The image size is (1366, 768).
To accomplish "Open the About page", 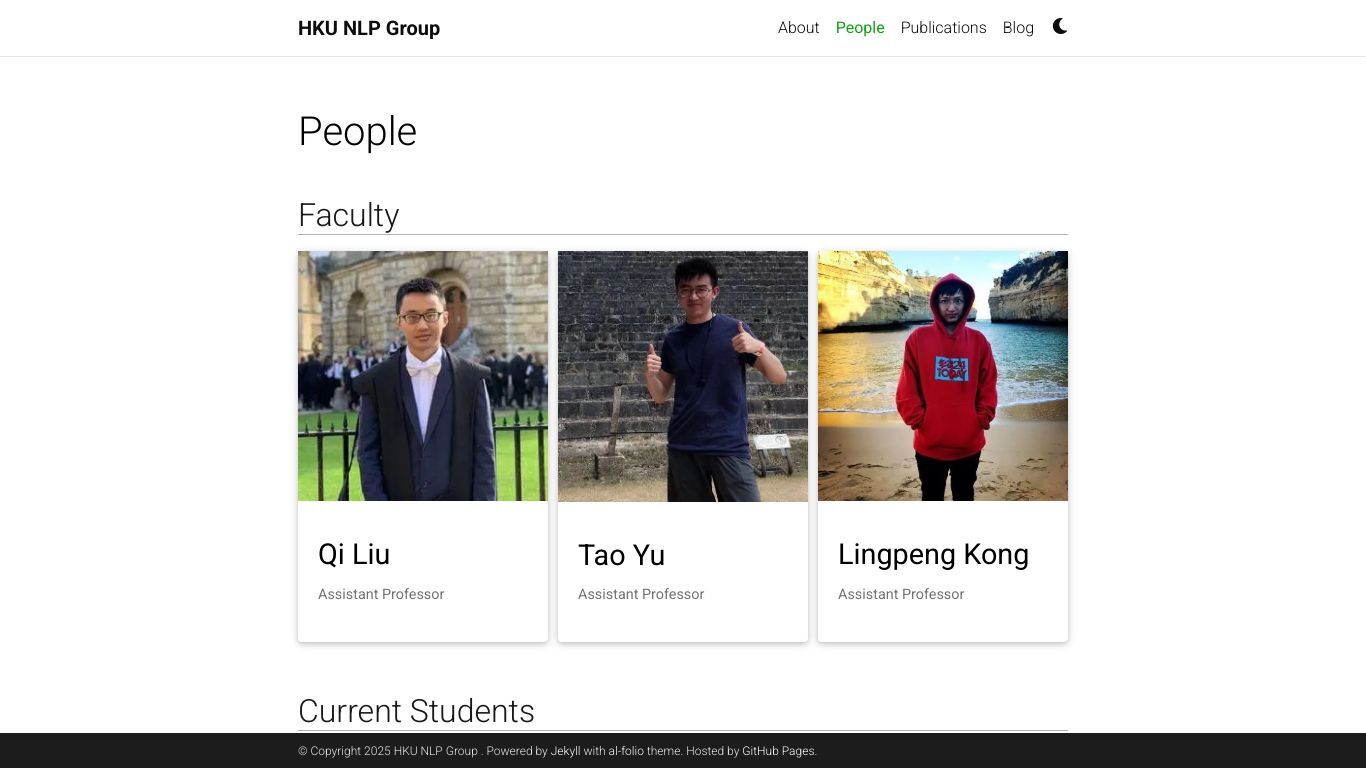I will 798,28.
